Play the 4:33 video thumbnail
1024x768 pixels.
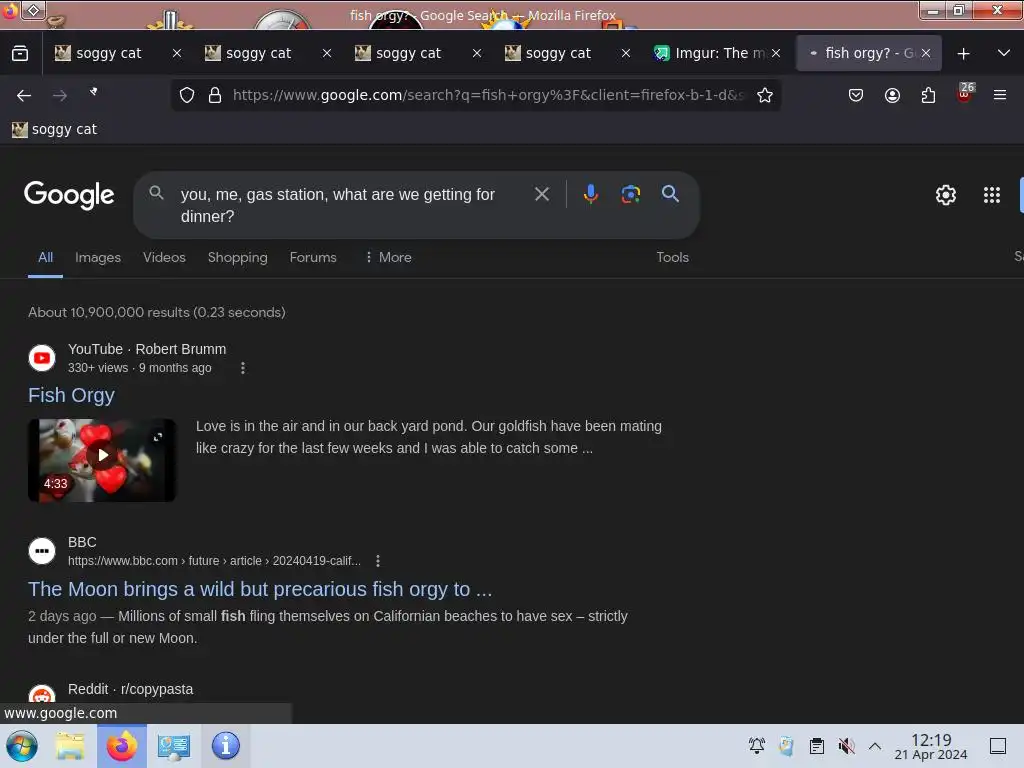tap(102, 460)
